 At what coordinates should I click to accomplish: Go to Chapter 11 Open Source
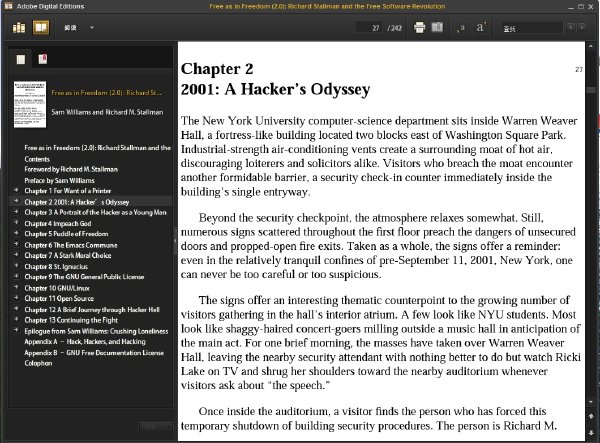tap(59, 298)
